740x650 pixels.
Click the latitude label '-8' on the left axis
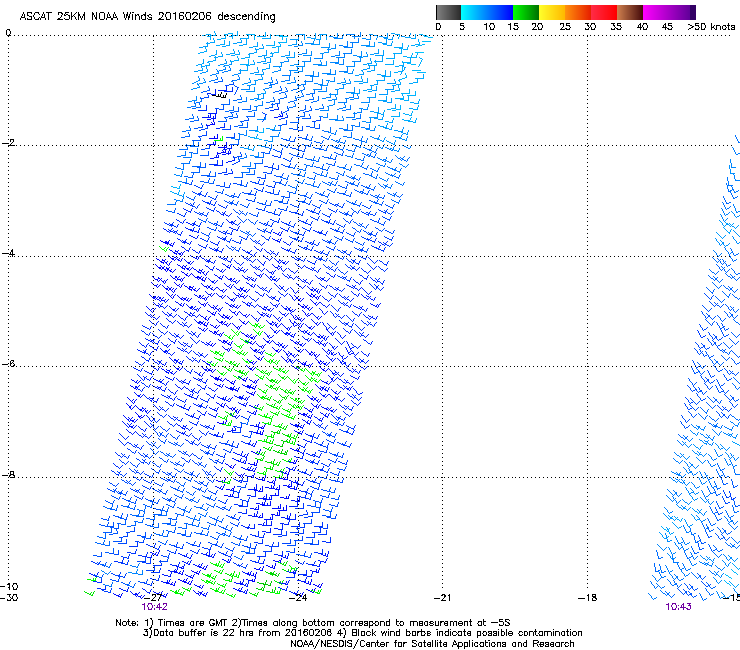(8, 475)
